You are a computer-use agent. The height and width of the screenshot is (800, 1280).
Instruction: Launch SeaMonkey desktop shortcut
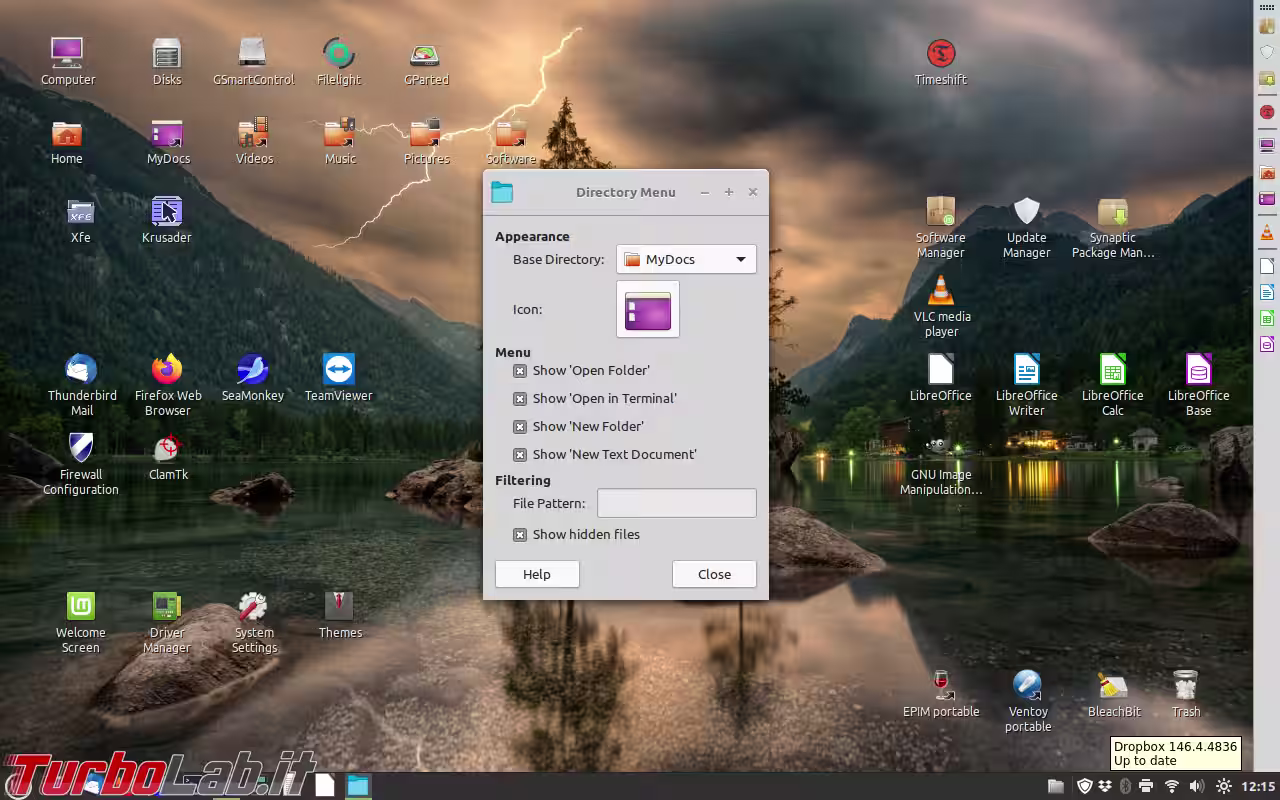253,378
